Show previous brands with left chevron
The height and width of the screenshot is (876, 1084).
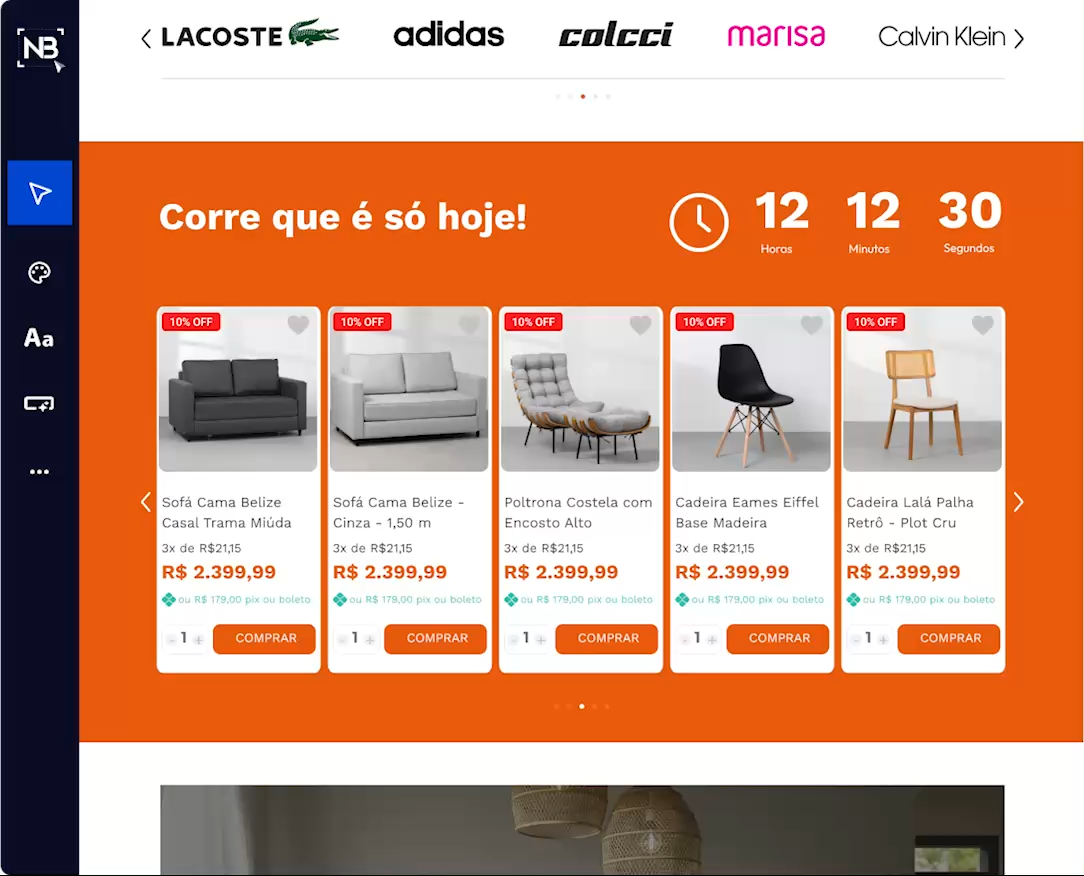coord(146,38)
